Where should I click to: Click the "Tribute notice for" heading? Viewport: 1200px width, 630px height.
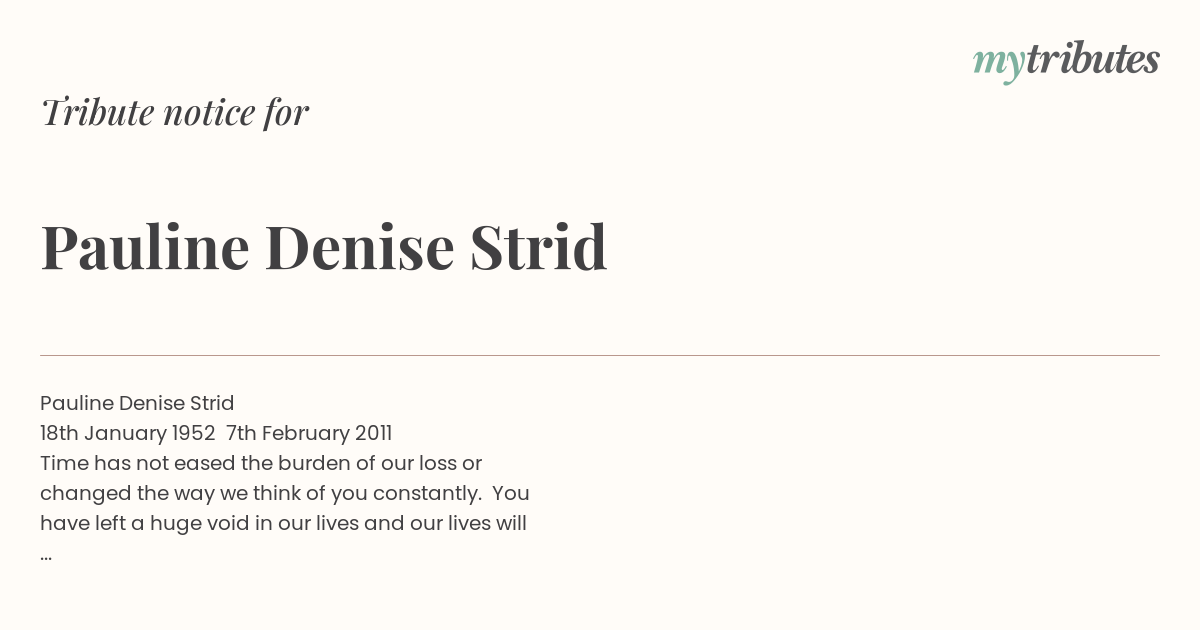(x=174, y=113)
